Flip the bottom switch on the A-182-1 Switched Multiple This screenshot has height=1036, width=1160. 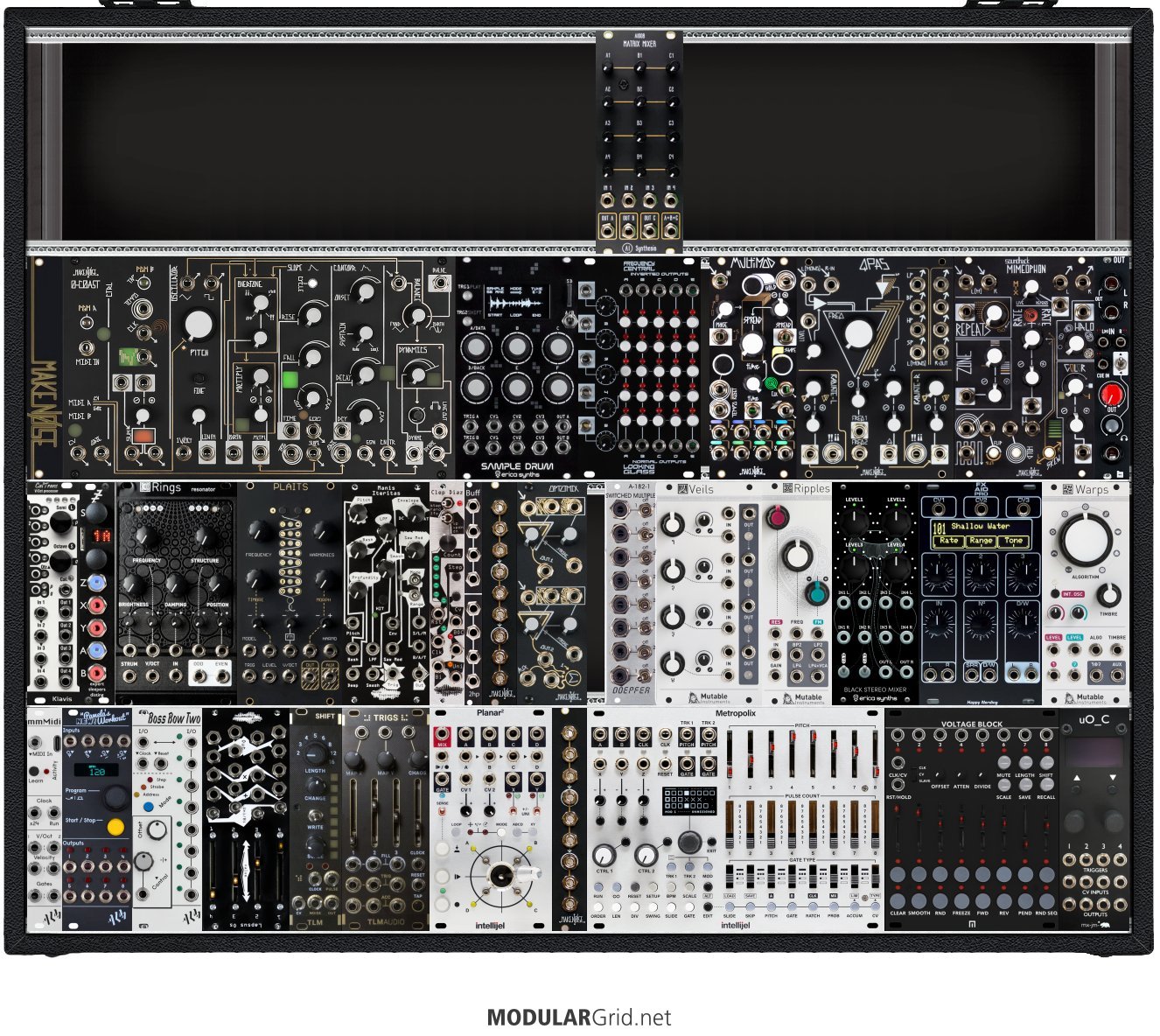click(646, 675)
